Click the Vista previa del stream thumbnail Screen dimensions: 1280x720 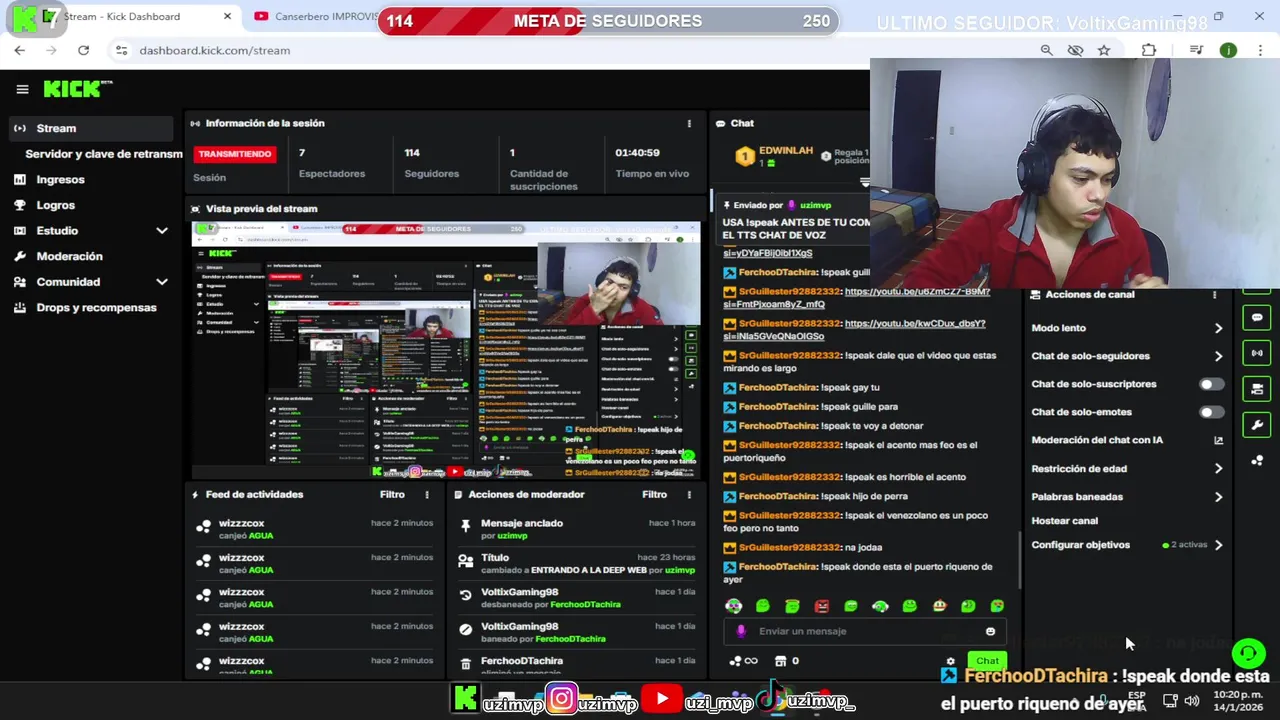[446, 350]
